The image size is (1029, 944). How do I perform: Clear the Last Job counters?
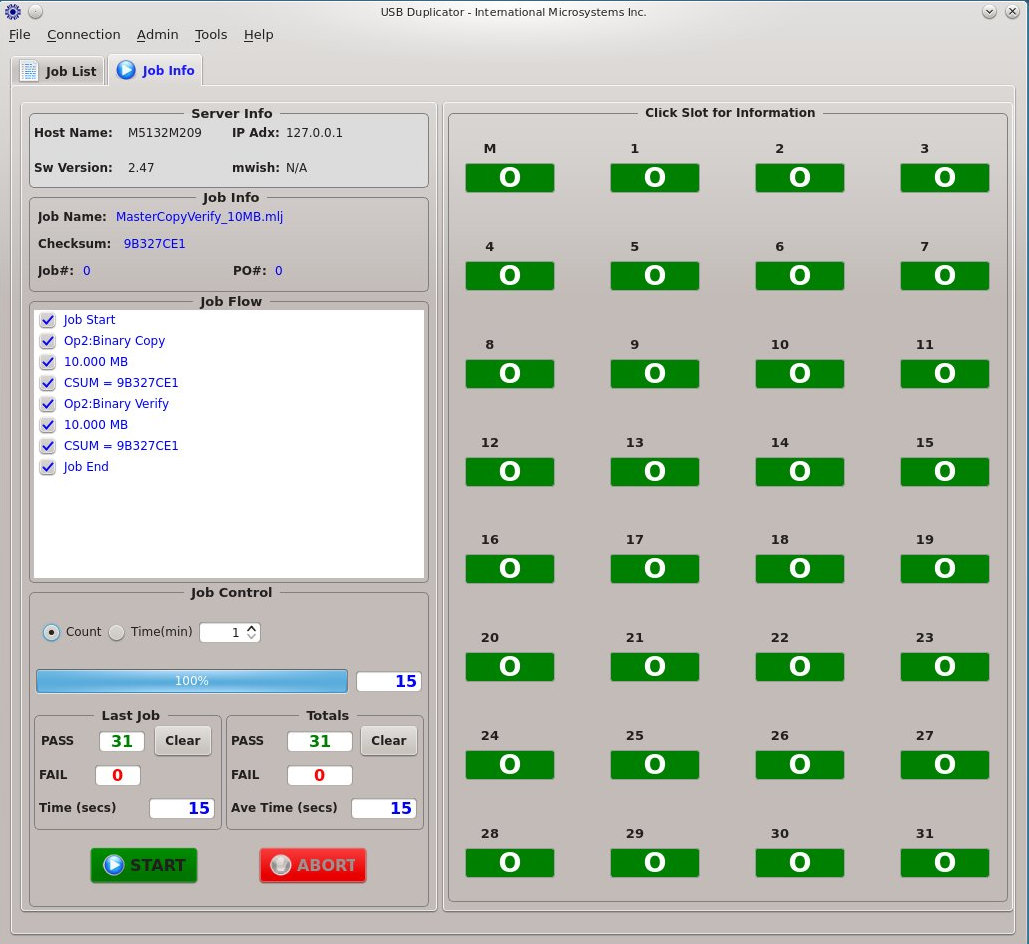coord(182,740)
